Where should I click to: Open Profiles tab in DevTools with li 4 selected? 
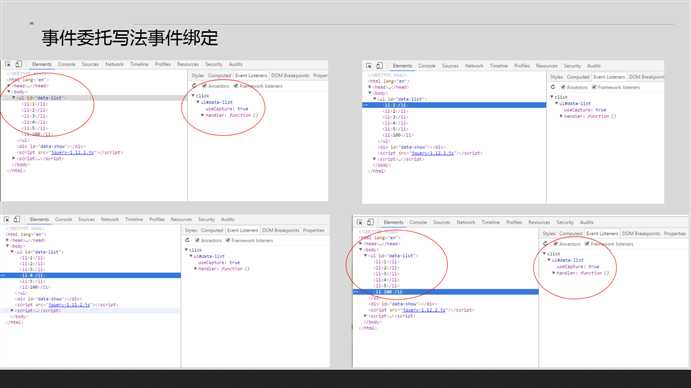coord(156,219)
